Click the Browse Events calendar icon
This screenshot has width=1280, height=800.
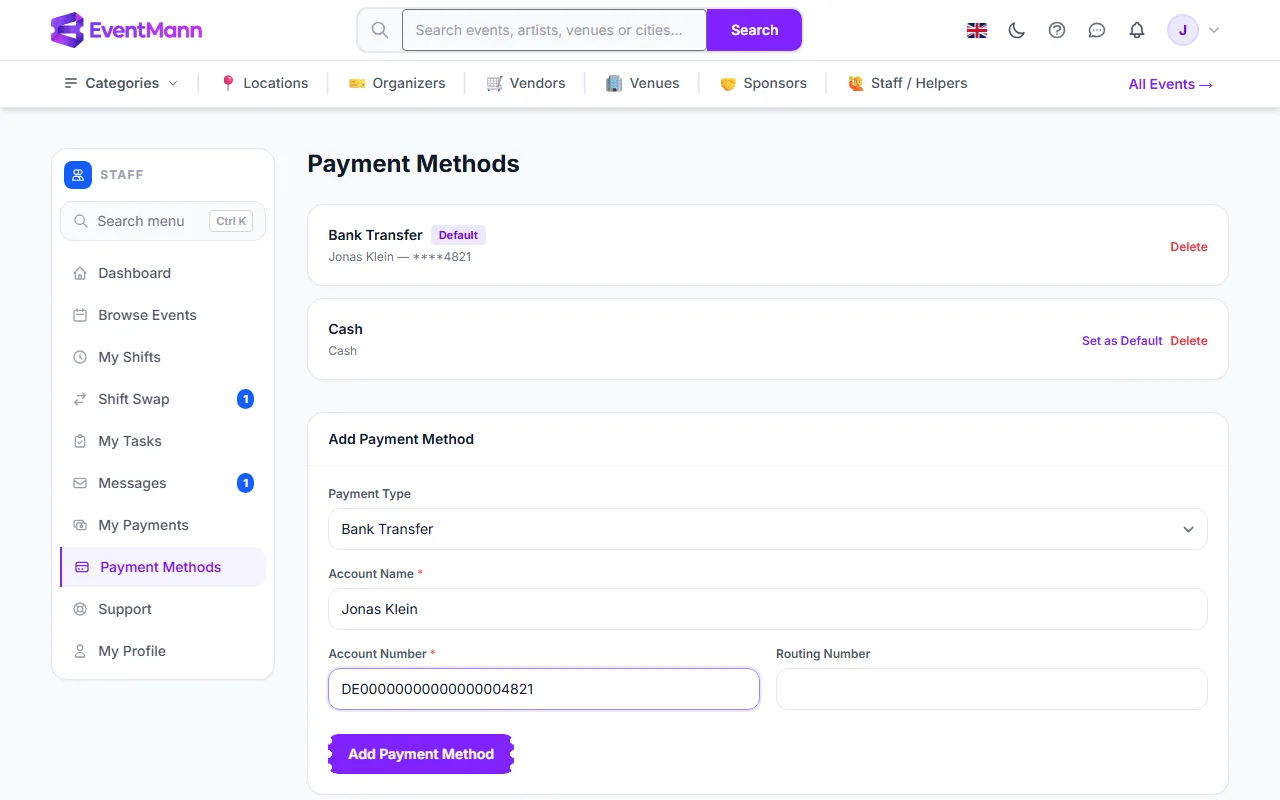pos(80,315)
